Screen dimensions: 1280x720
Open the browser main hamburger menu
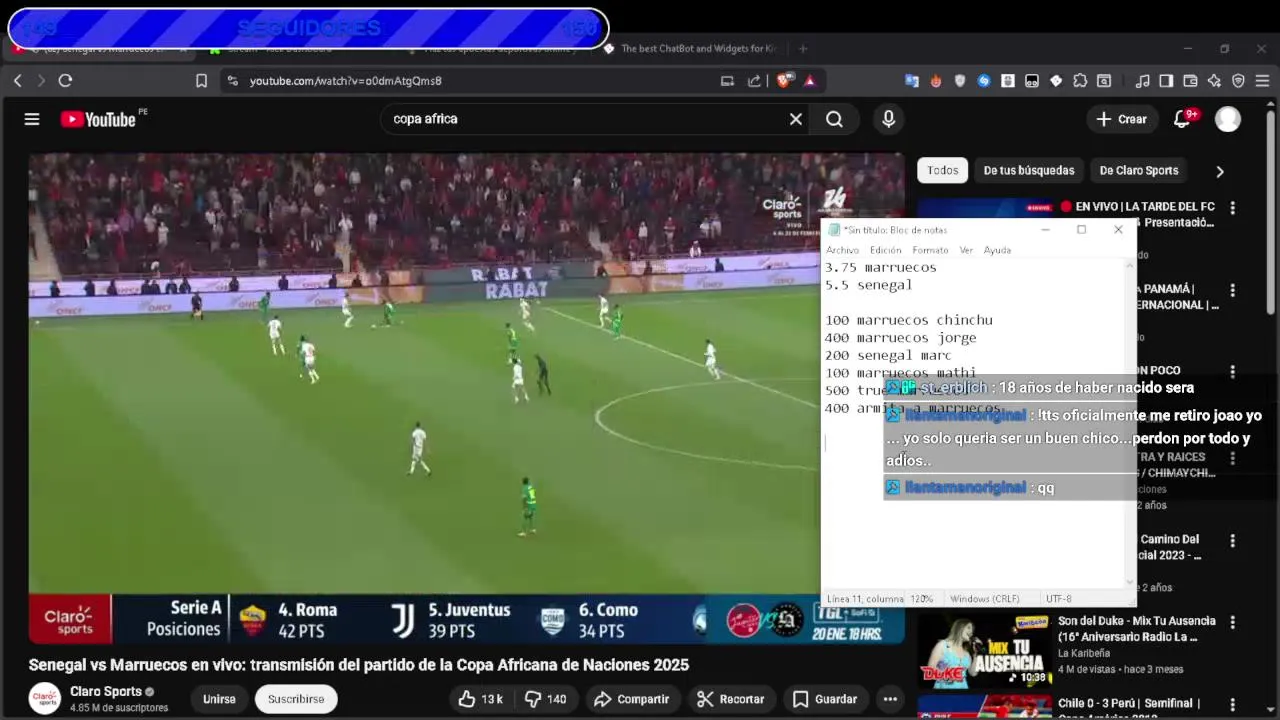1262,81
